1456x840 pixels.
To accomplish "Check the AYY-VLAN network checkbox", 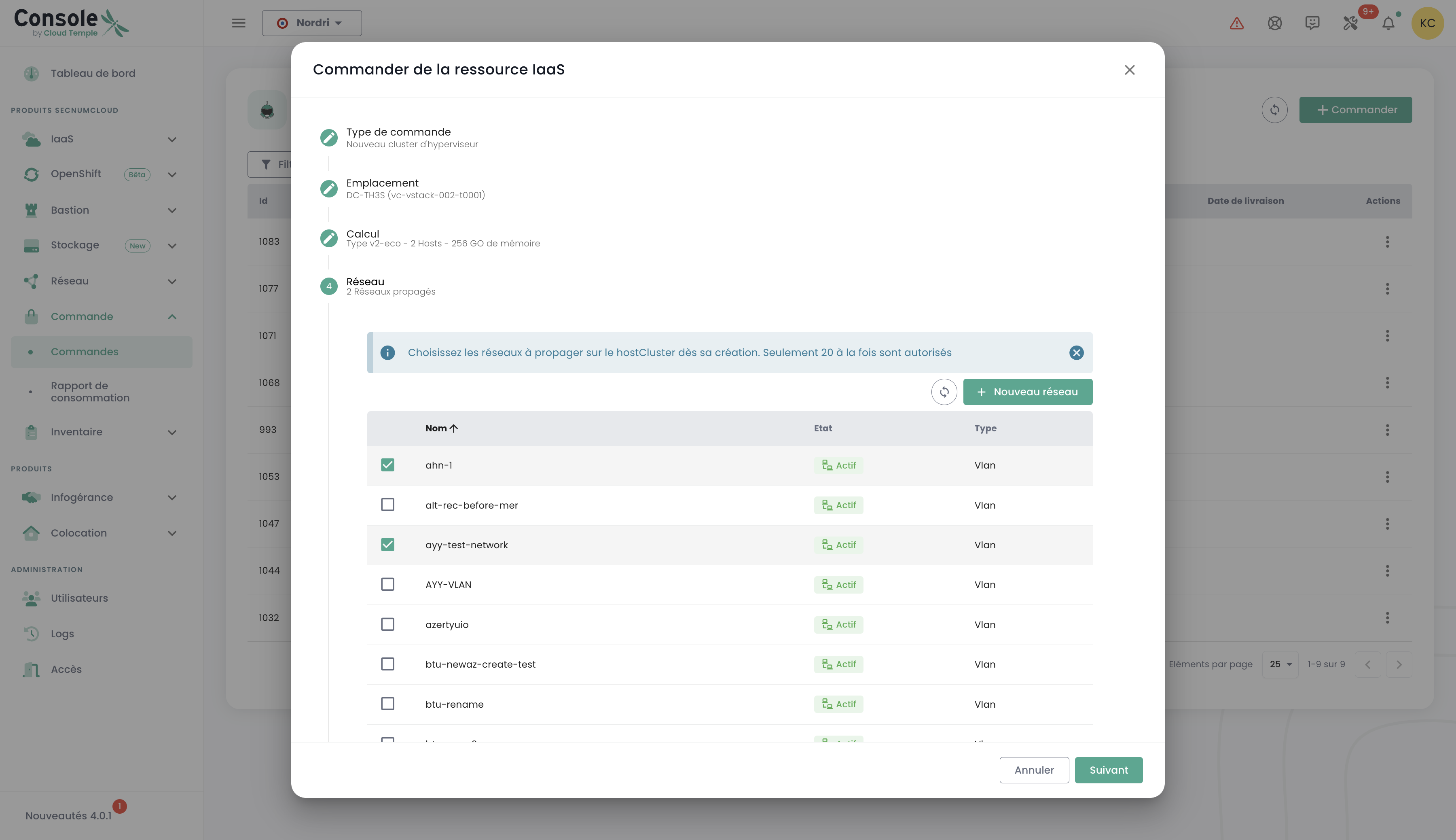I will click(387, 584).
